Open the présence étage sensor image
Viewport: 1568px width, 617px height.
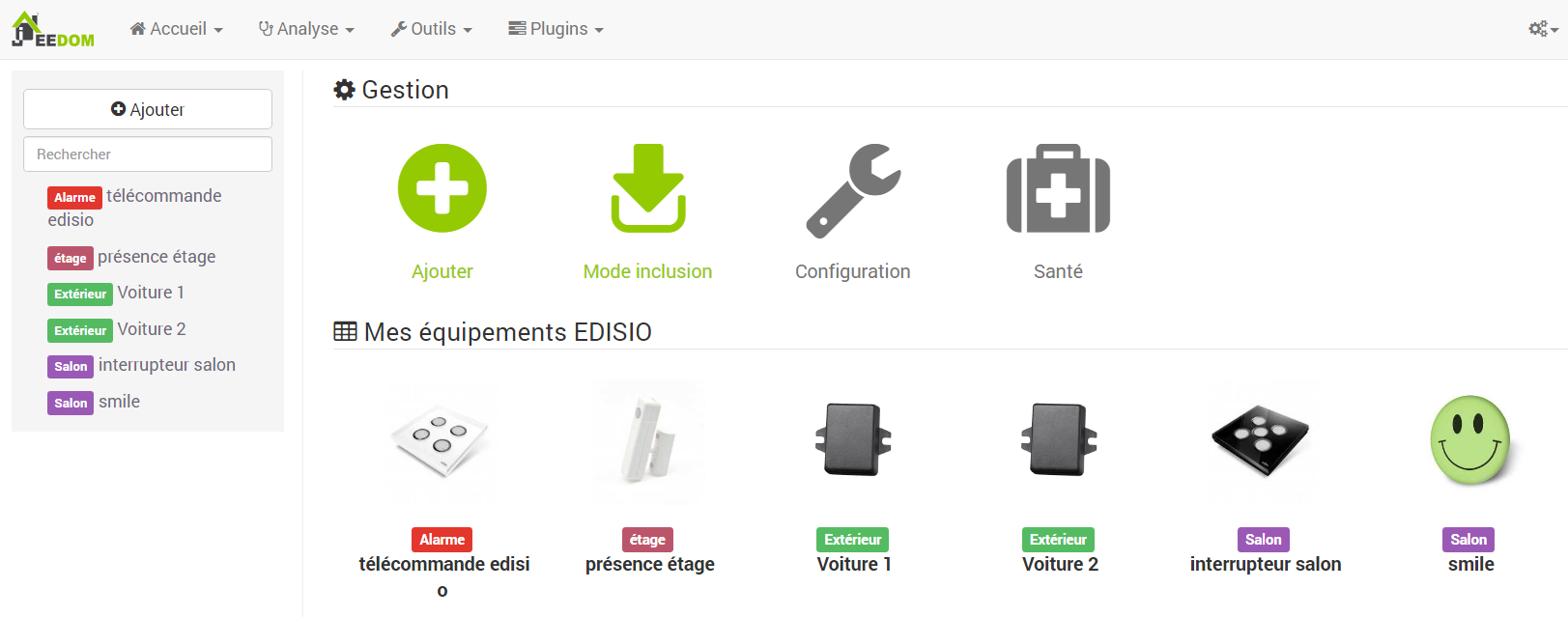(648, 441)
